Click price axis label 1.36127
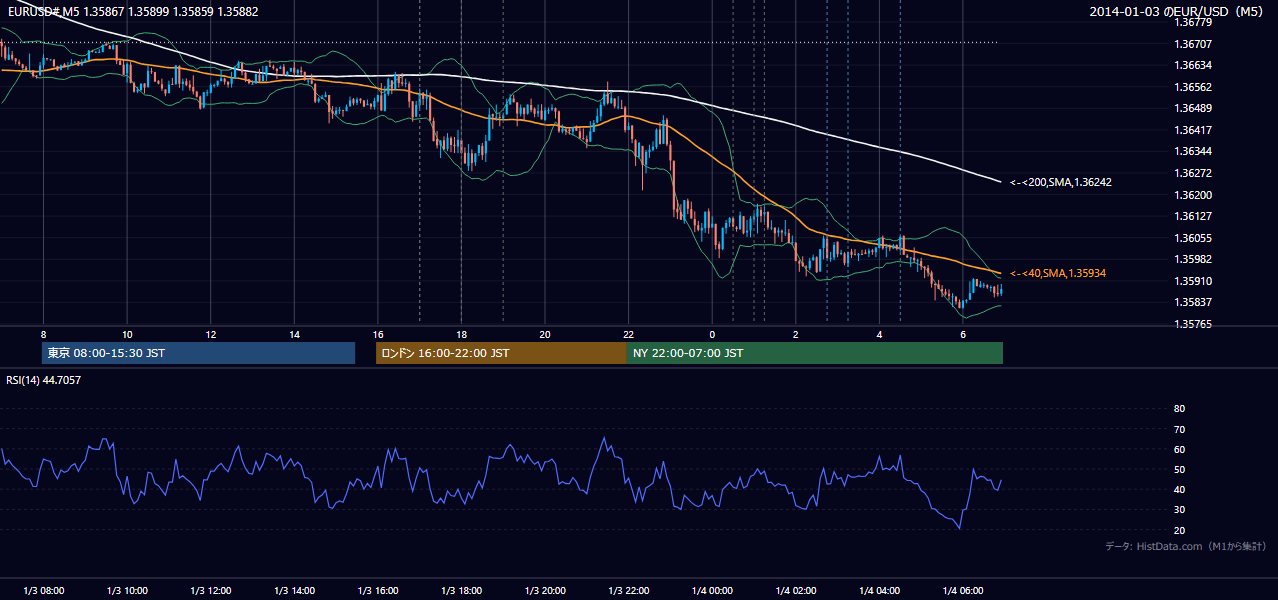Image resolution: width=1278 pixels, height=600 pixels. (1193, 216)
